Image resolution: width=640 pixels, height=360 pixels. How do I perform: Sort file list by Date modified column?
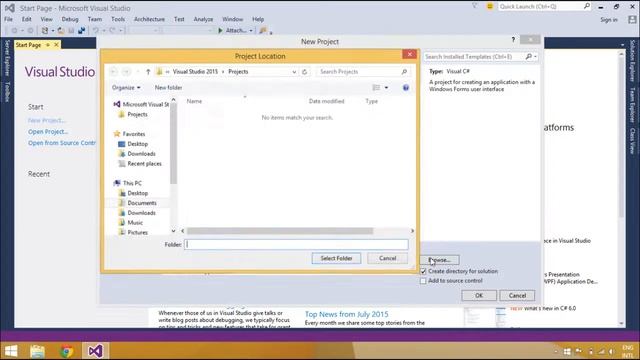[x=327, y=101]
